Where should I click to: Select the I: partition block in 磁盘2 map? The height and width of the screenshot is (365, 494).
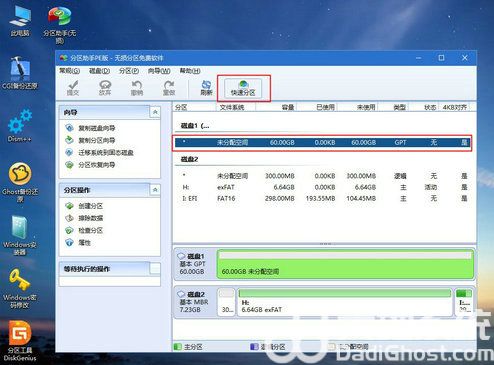coord(464,302)
